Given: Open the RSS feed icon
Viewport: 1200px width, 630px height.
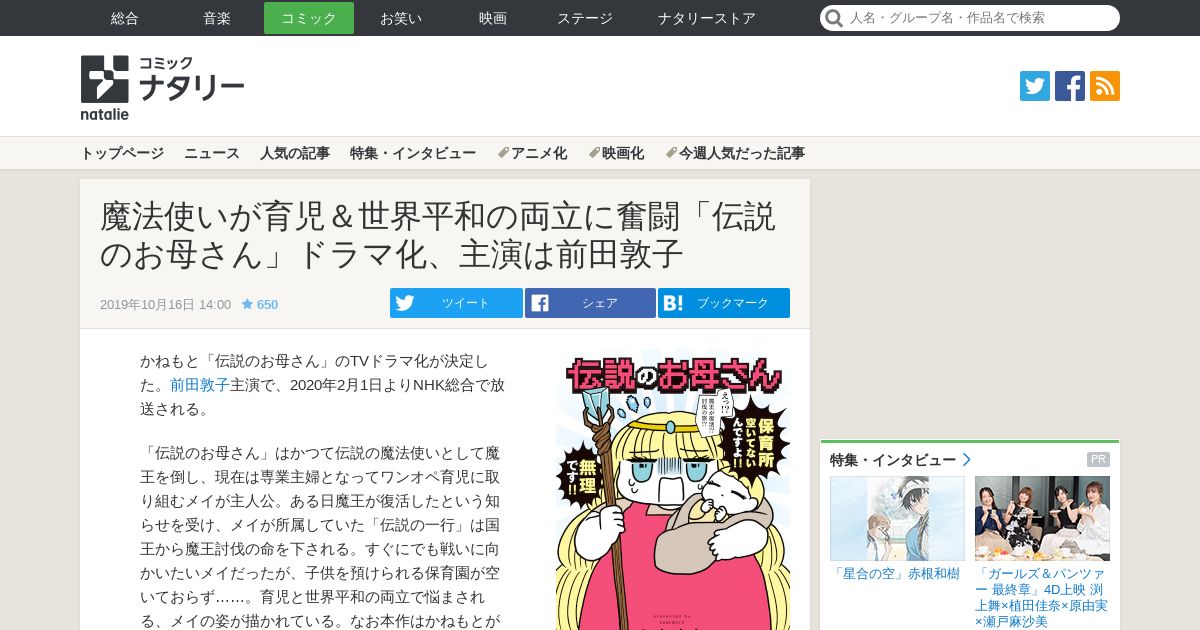Looking at the screenshot, I should (x=1105, y=86).
